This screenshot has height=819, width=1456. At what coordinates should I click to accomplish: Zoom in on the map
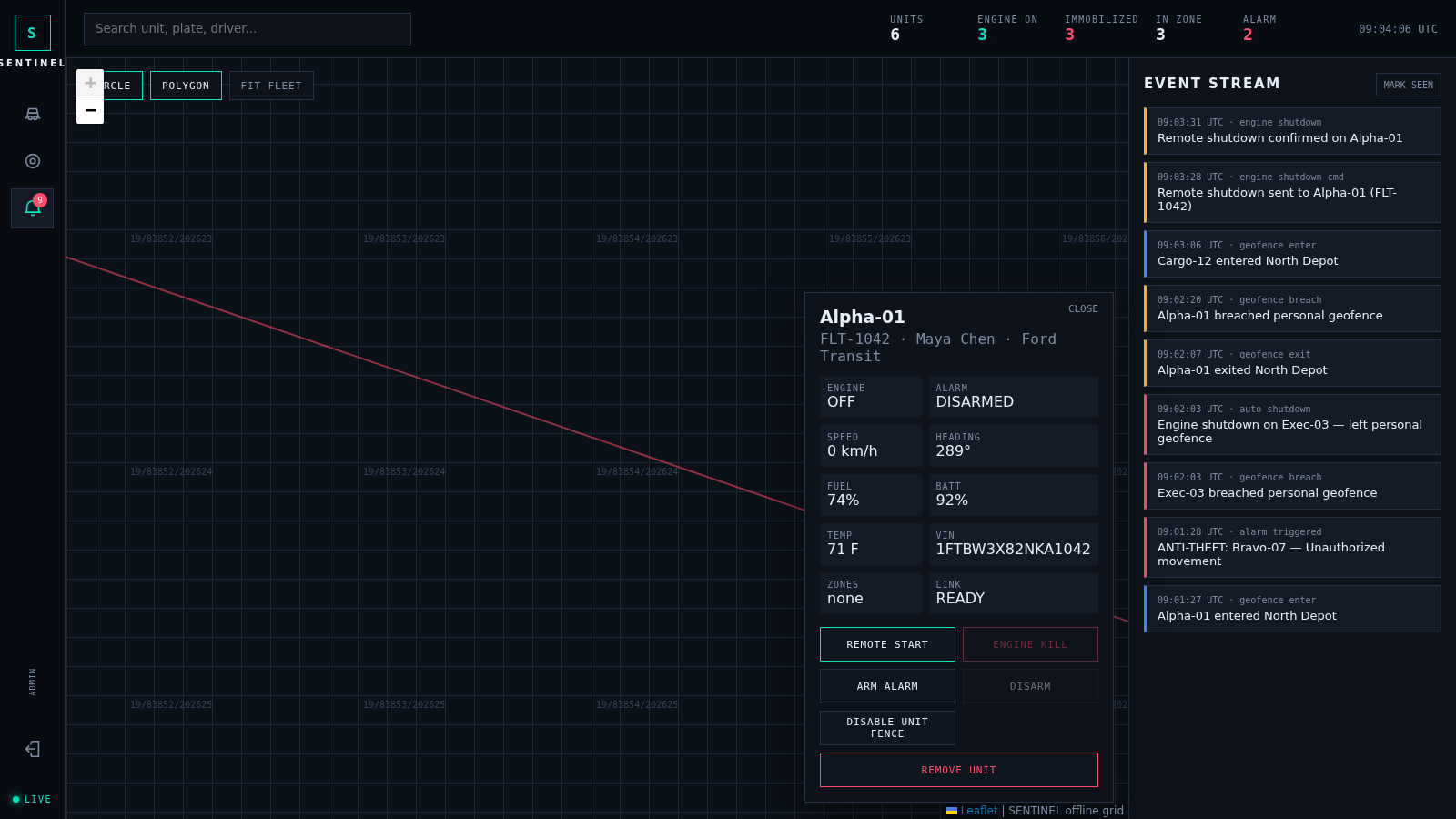click(90, 83)
